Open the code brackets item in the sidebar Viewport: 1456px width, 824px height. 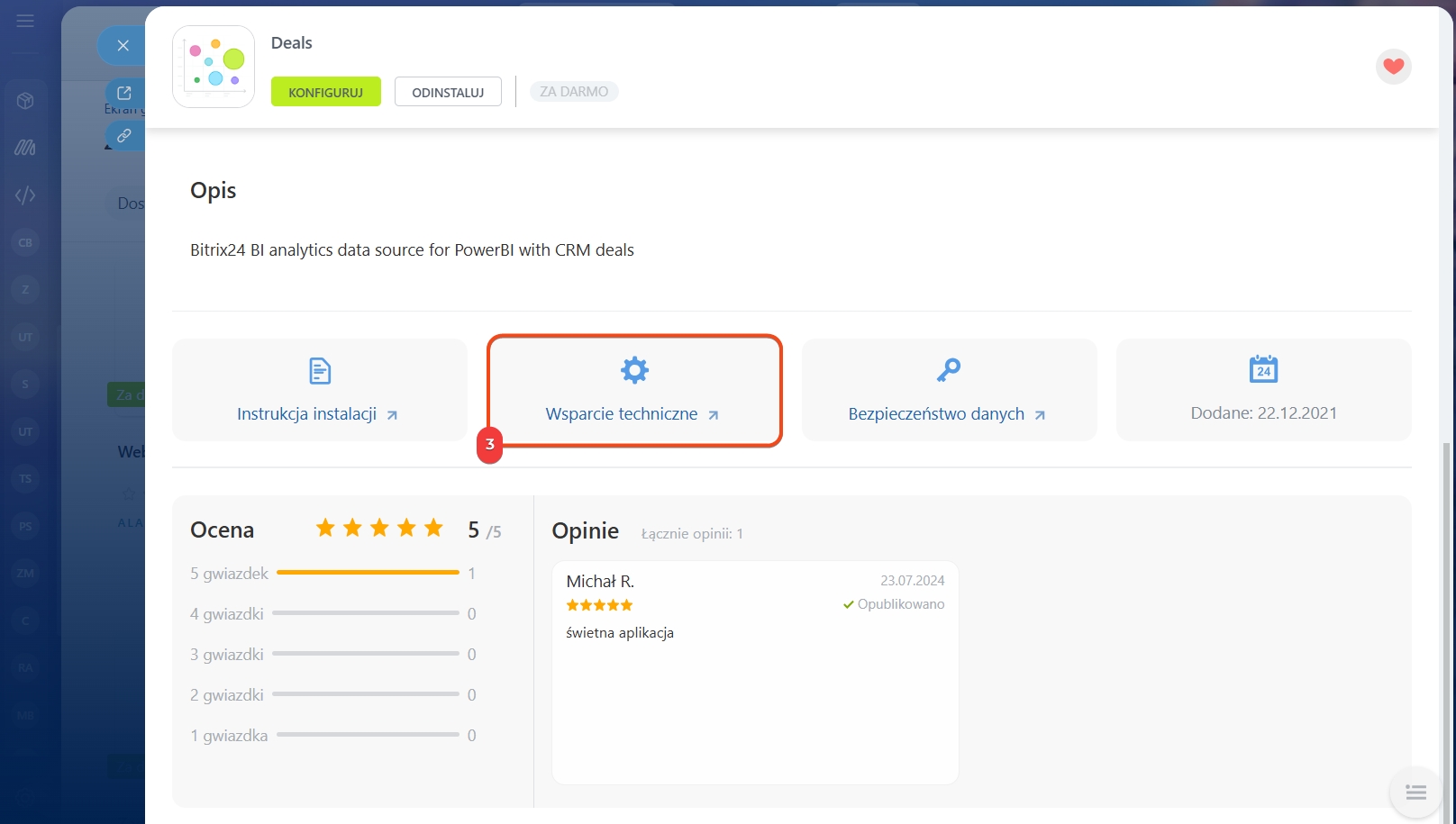pyautogui.click(x=25, y=195)
